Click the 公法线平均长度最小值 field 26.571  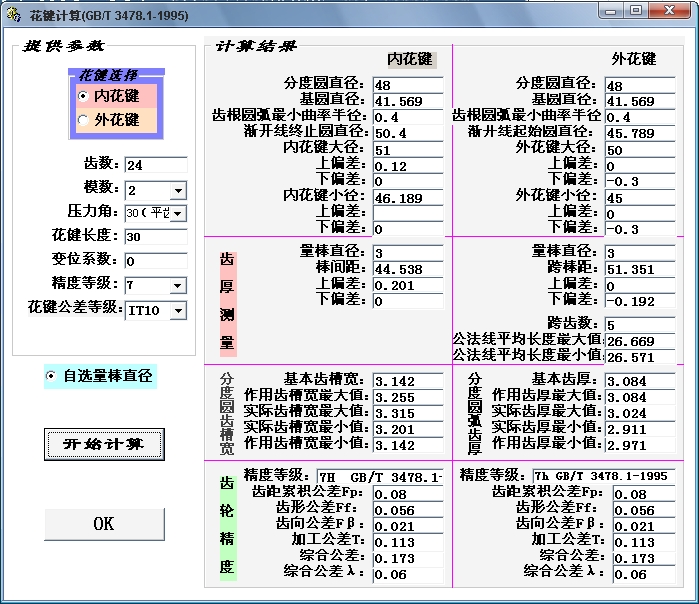(x=640, y=357)
